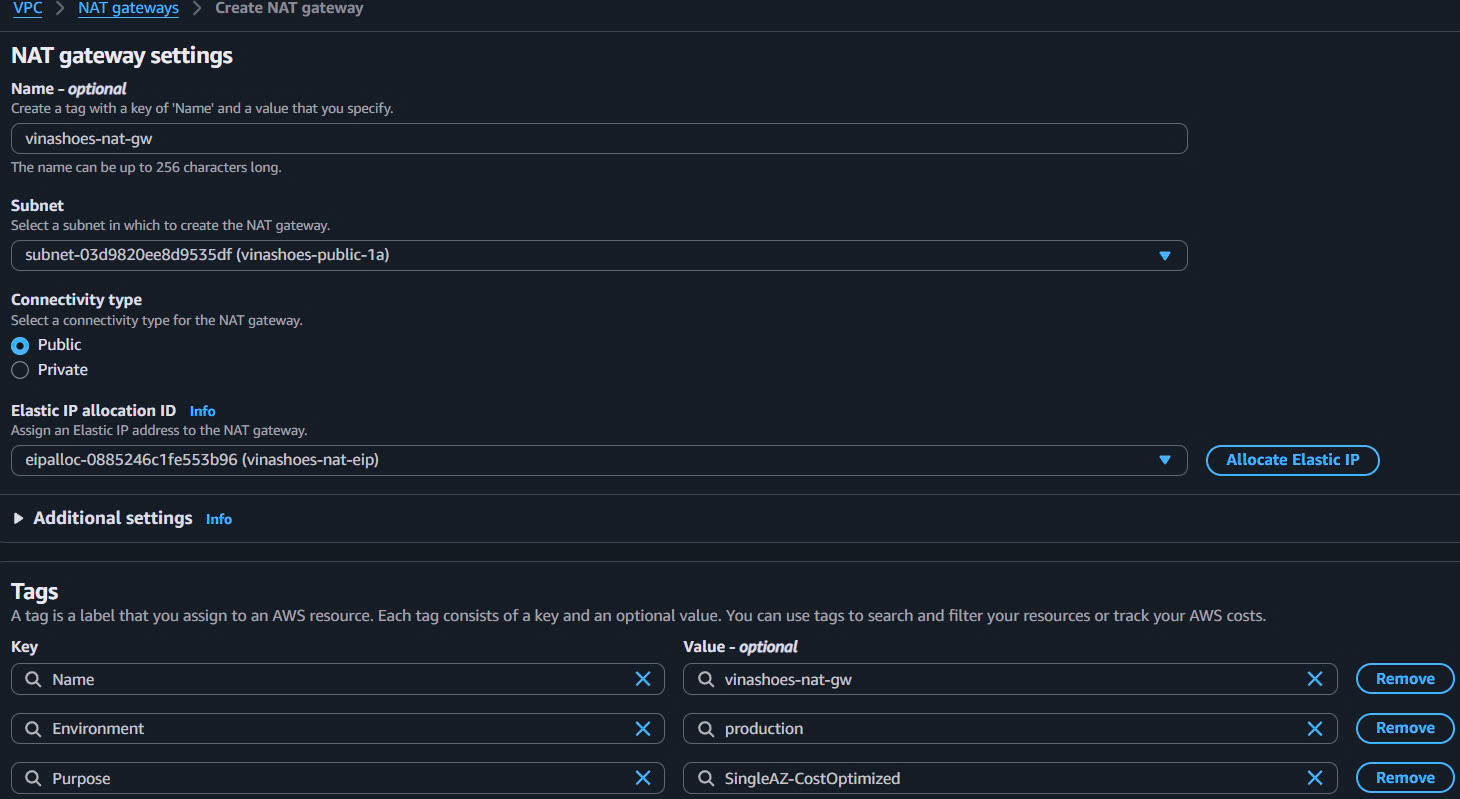Select the Public connectivity type
Image resolution: width=1460 pixels, height=799 pixels.
(x=20, y=345)
